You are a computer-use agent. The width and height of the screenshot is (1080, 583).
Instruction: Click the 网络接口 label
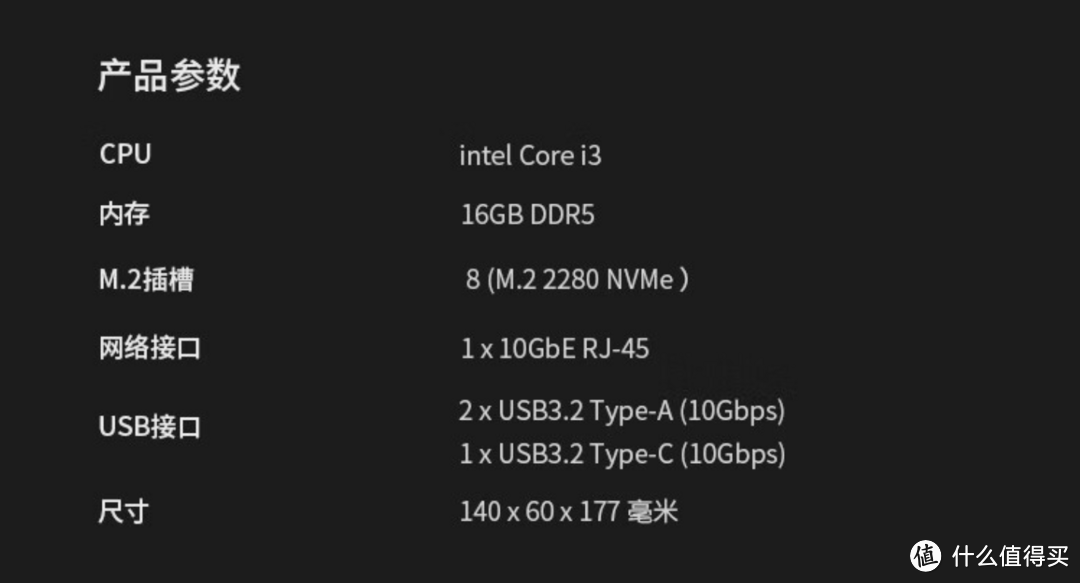[x=150, y=348]
